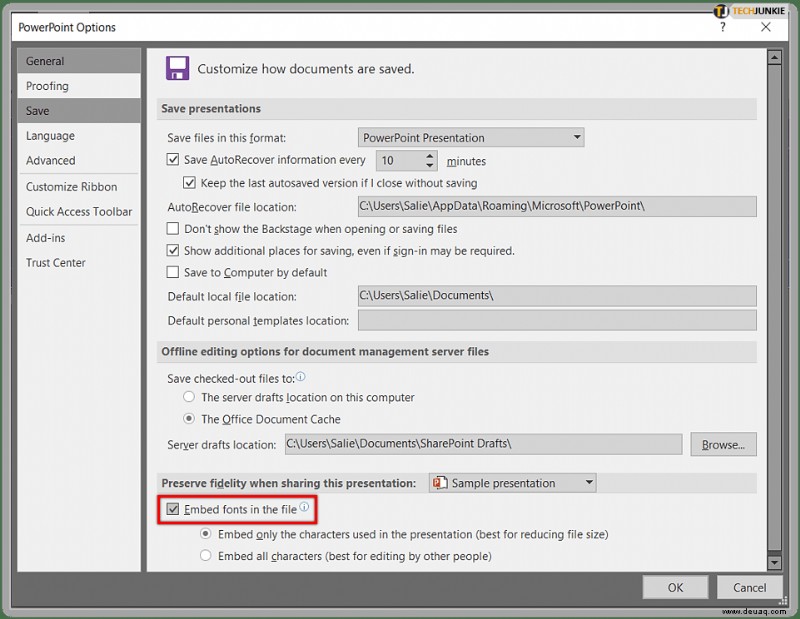Click the Help question mark icon

click(x=723, y=27)
